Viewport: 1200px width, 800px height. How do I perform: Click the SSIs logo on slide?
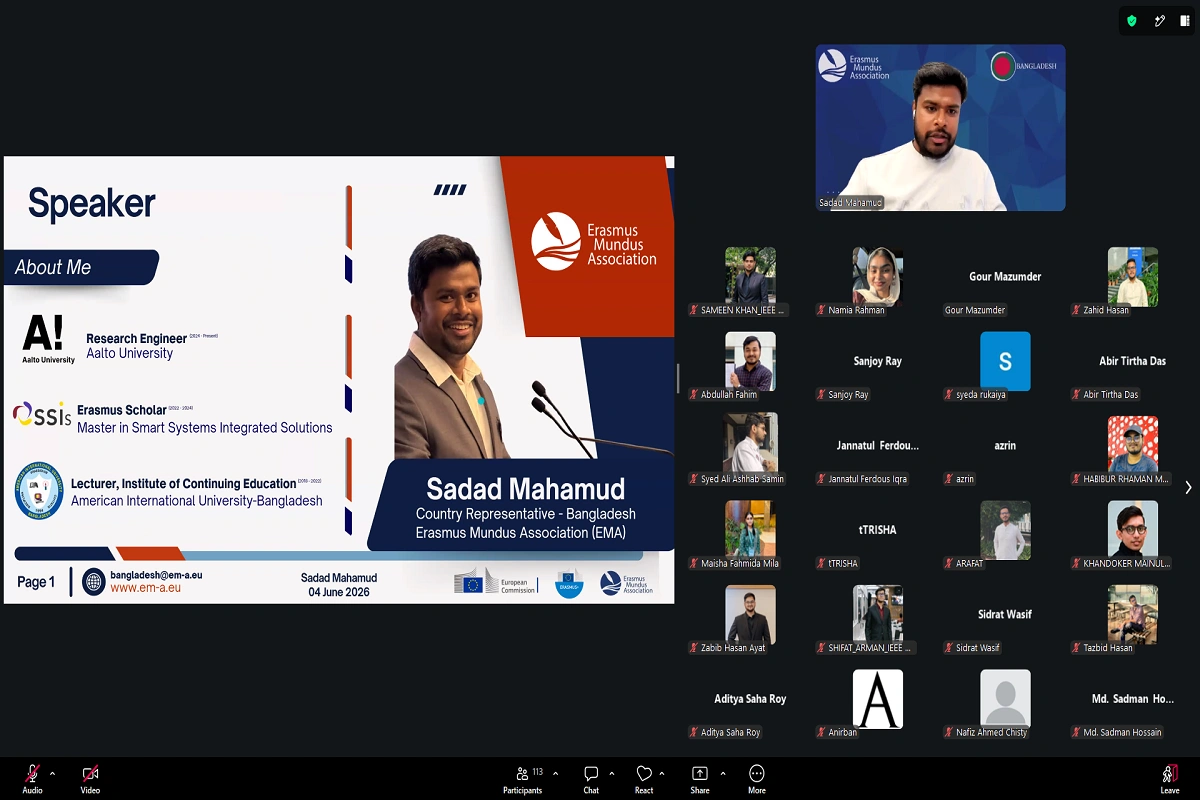[x=42, y=414]
